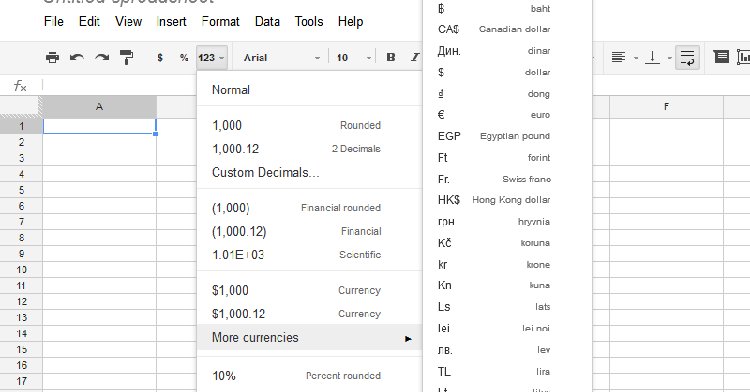Open the 123 number format dropdown
The width and height of the screenshot is (750, 392).
point(211,58)
